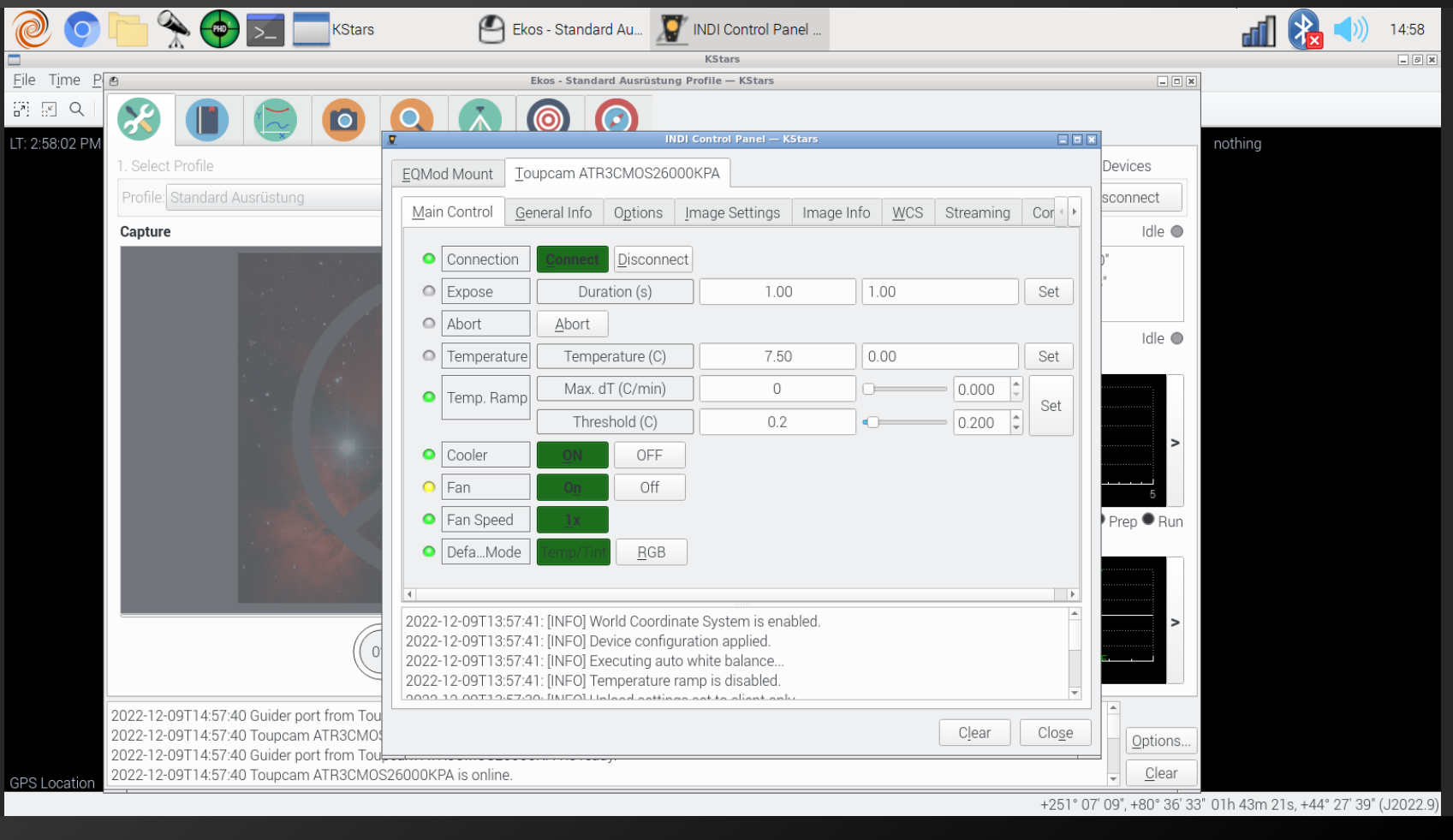Click Set for Temp. Ramp
The height and width of the screenshot is (840, 1453).
point(1051,406)
